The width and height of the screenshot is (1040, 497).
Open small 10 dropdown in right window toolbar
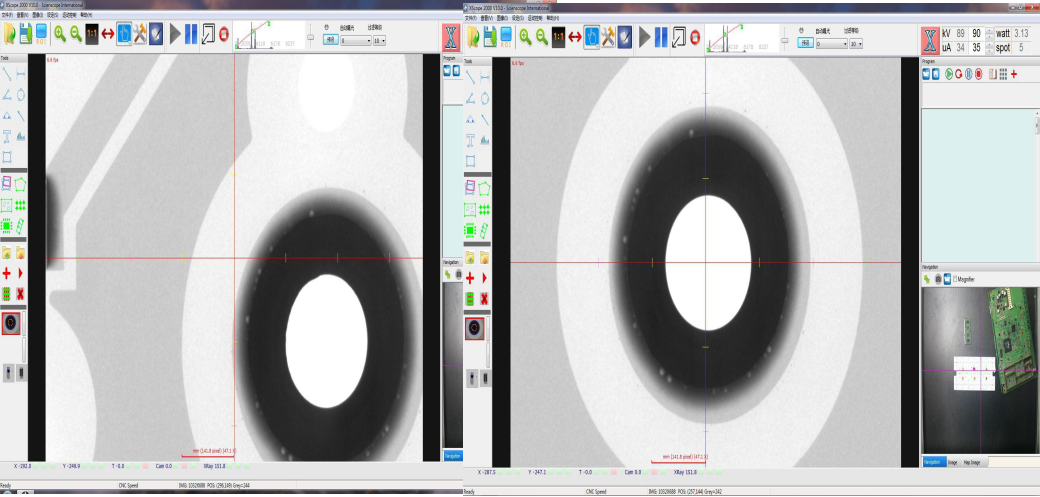pyautogui.click(x=856, y=44)
